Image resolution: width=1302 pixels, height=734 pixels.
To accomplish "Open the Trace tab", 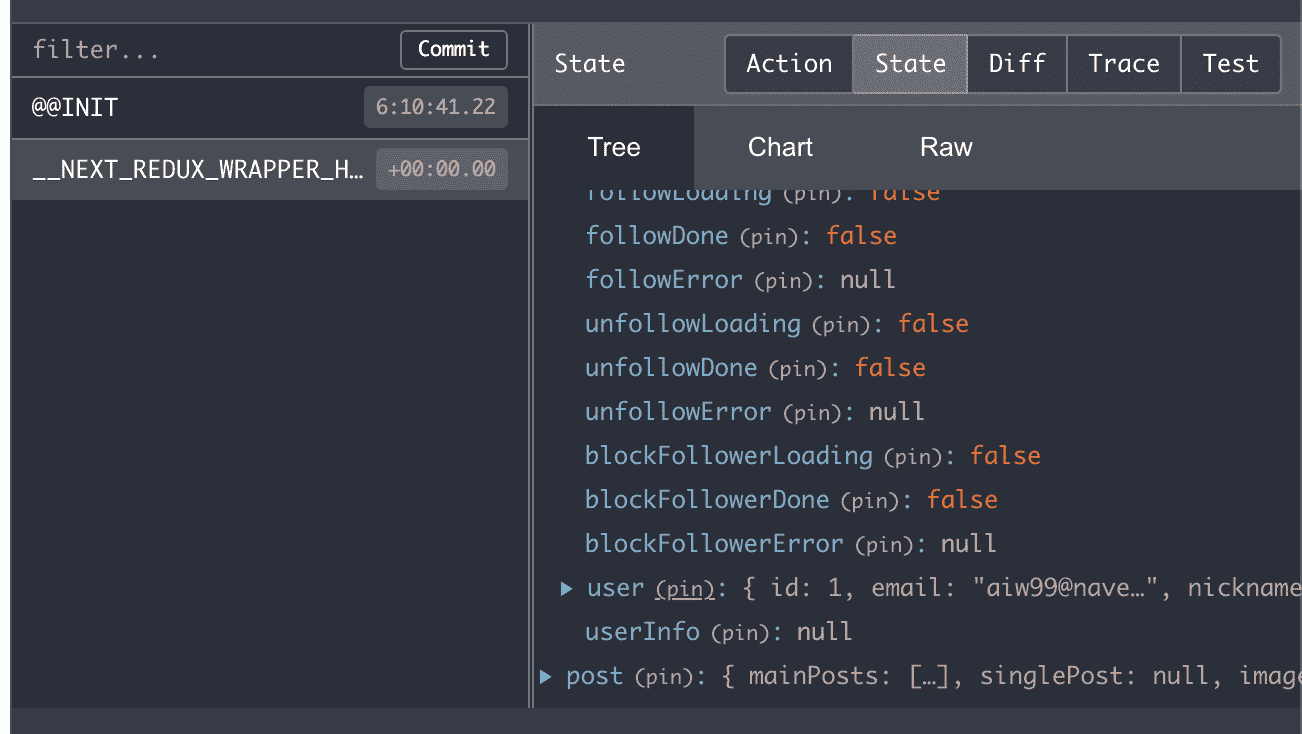I will (x=1124, y=64).
